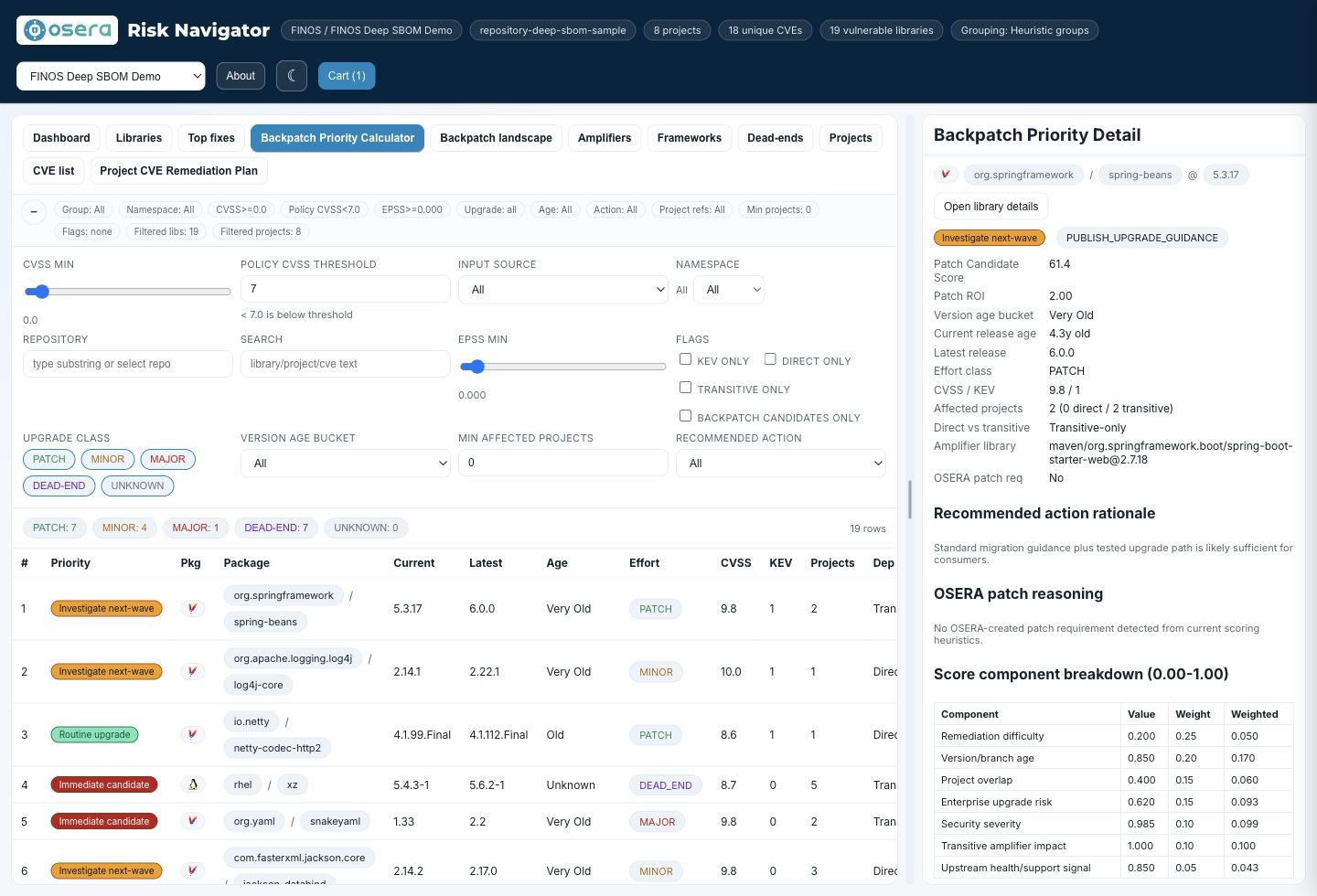The image size is (1317, 896).
Task: Click Maven icon in jackson-databind row
Action: 192,870
